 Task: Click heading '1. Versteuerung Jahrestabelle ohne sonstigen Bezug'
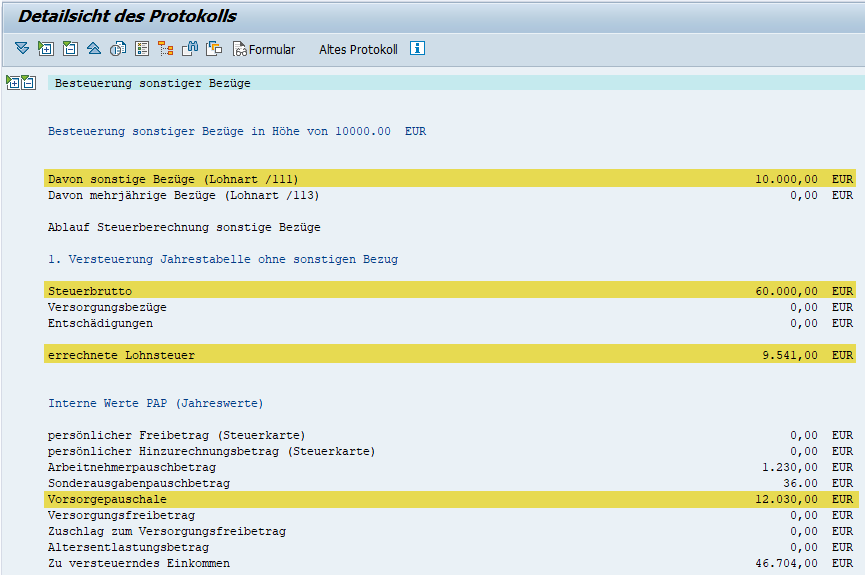223,259
